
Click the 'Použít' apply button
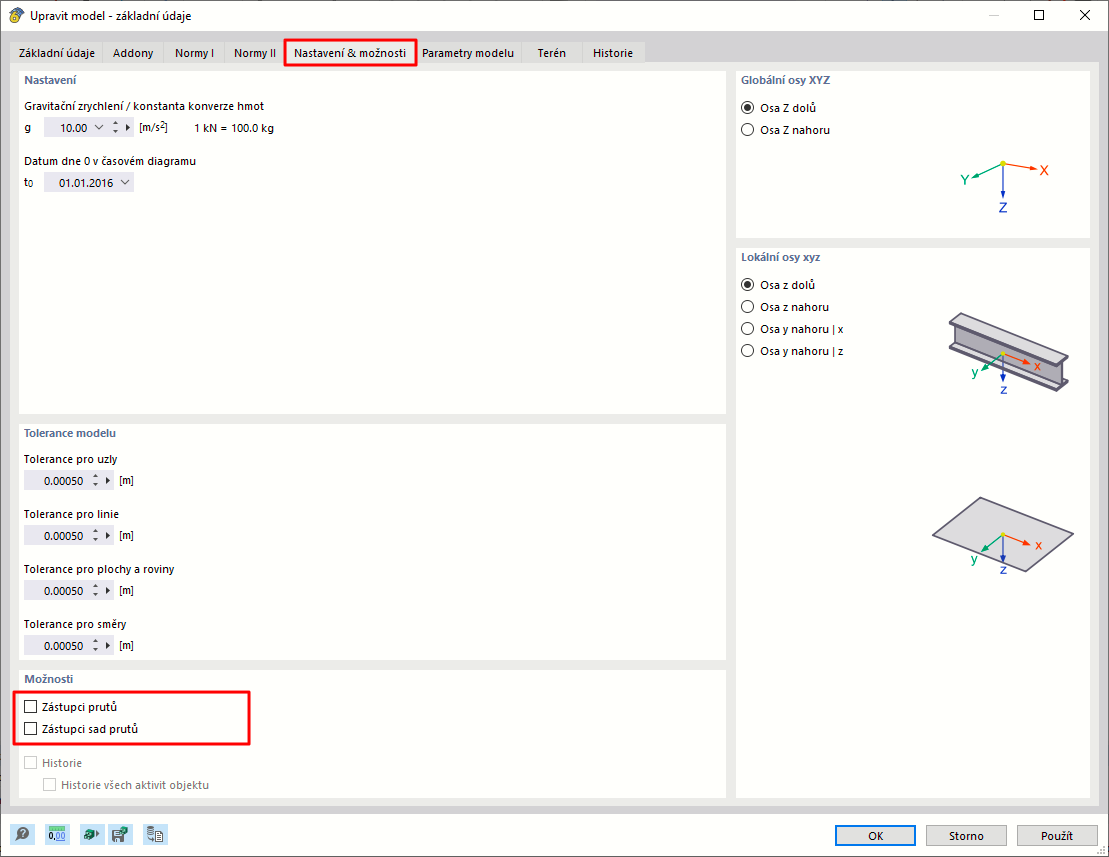(1057, 835)
